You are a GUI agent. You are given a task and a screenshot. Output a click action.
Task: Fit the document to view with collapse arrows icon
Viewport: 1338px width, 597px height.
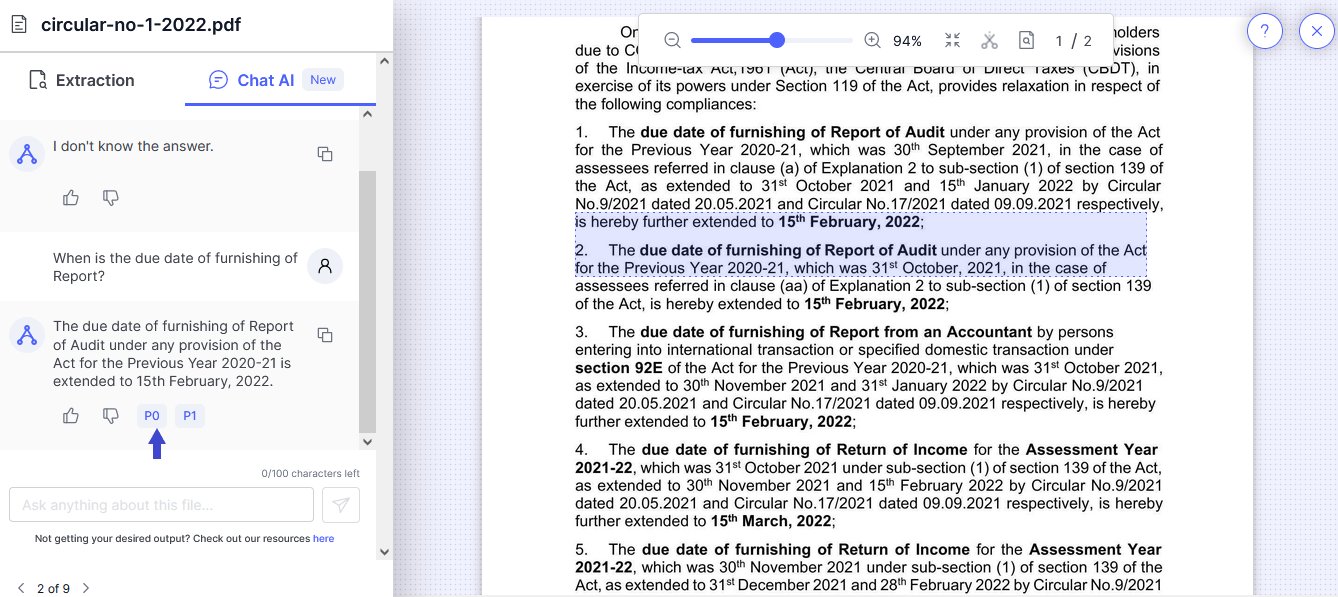(x=952, y=40)
